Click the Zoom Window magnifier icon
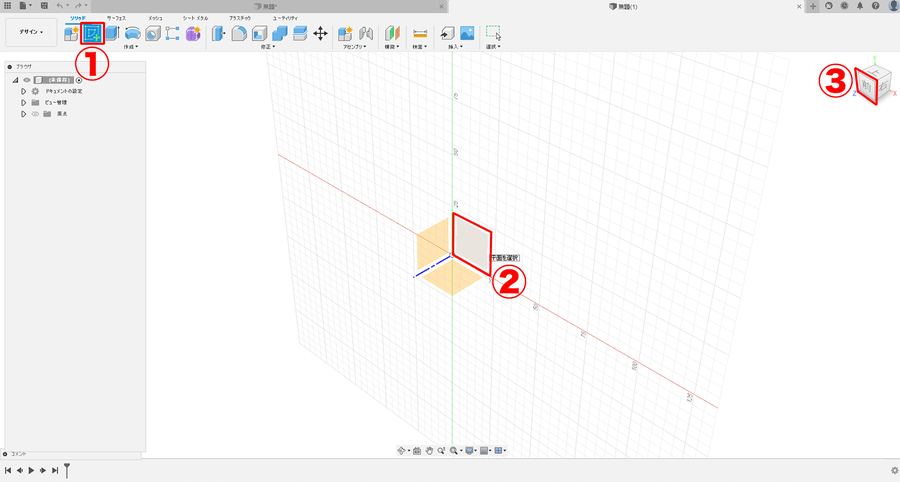 (441, 451)
